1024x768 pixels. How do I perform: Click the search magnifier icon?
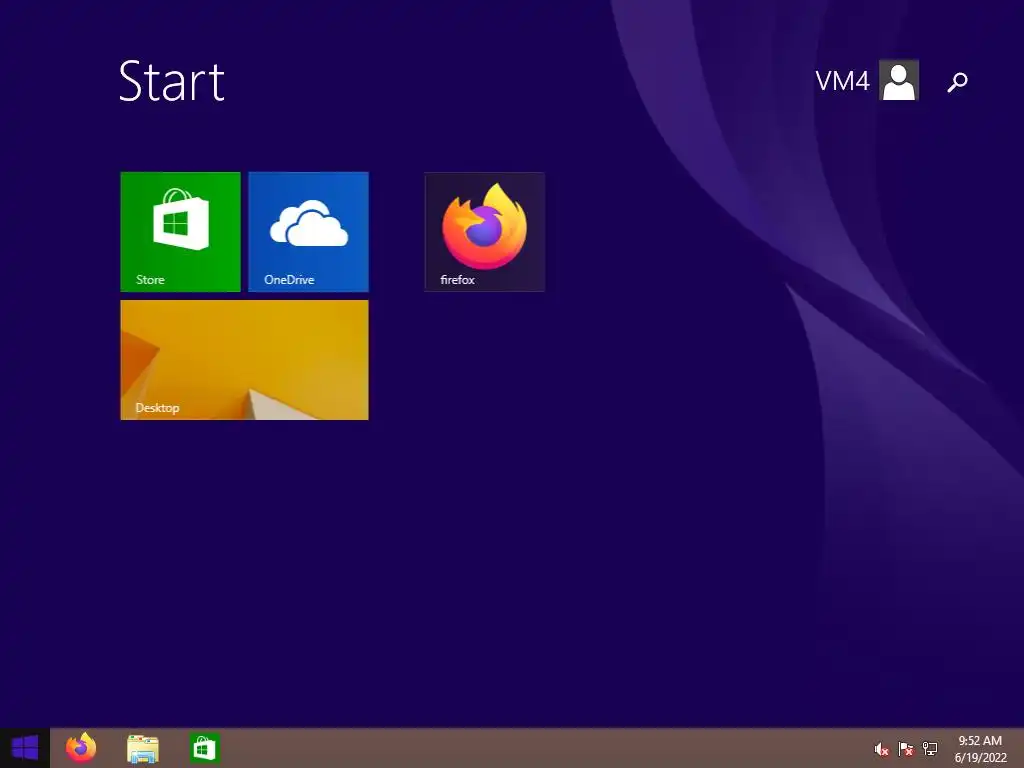[x=957, y=82]
